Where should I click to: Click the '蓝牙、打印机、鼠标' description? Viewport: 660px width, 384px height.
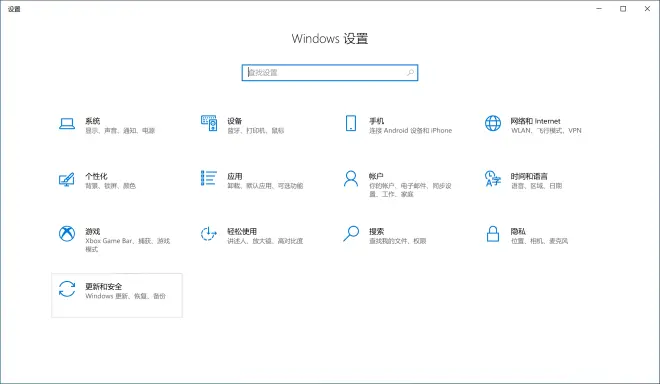tap(255, 131)
